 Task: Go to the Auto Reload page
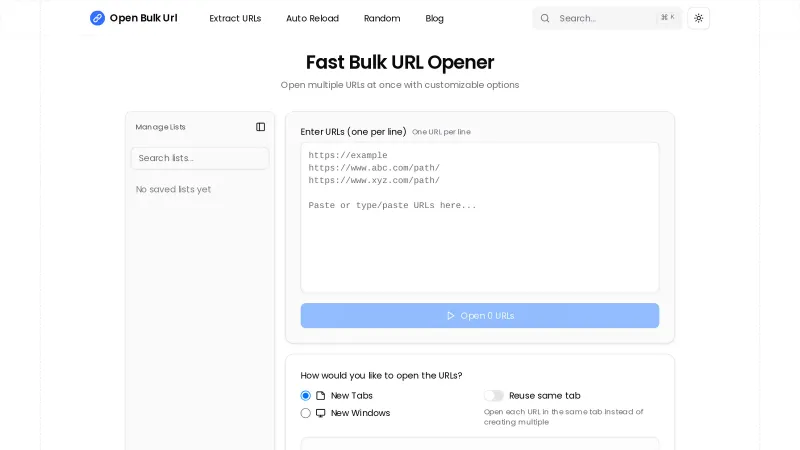(312, 18)
